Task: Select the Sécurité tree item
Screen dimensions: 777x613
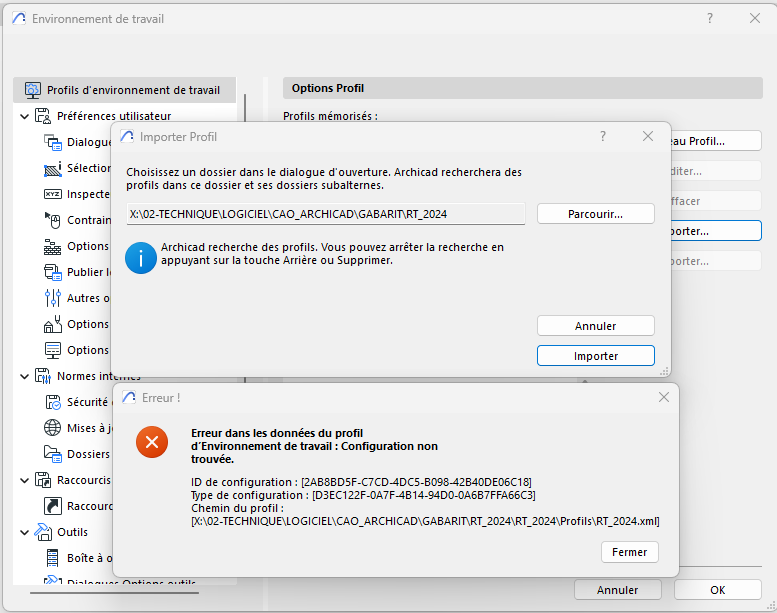Action: coord(88,402)
